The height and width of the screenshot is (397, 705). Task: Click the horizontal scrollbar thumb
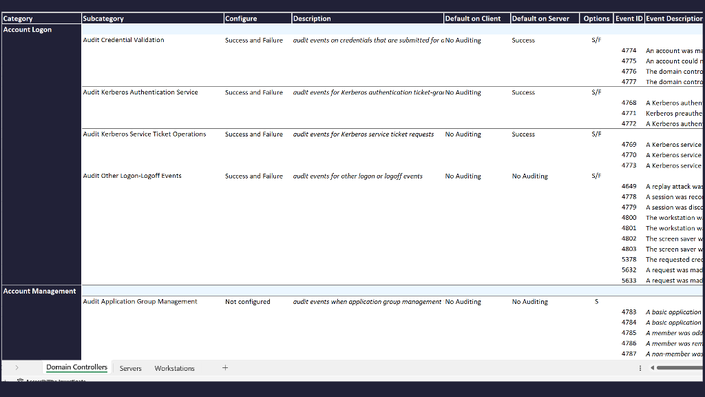pyautogui.click(x=679, y=368)
